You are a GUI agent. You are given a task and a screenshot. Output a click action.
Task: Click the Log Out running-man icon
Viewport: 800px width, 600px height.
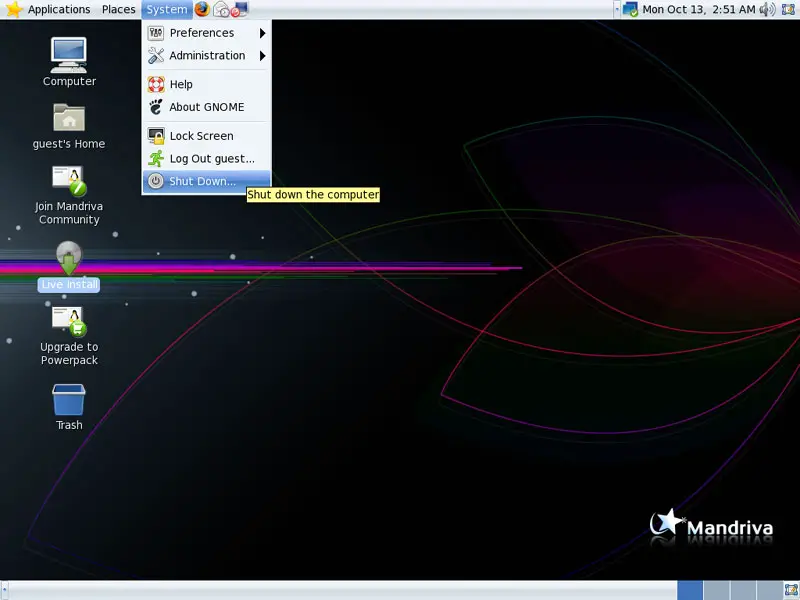click(x=156, y=158)
